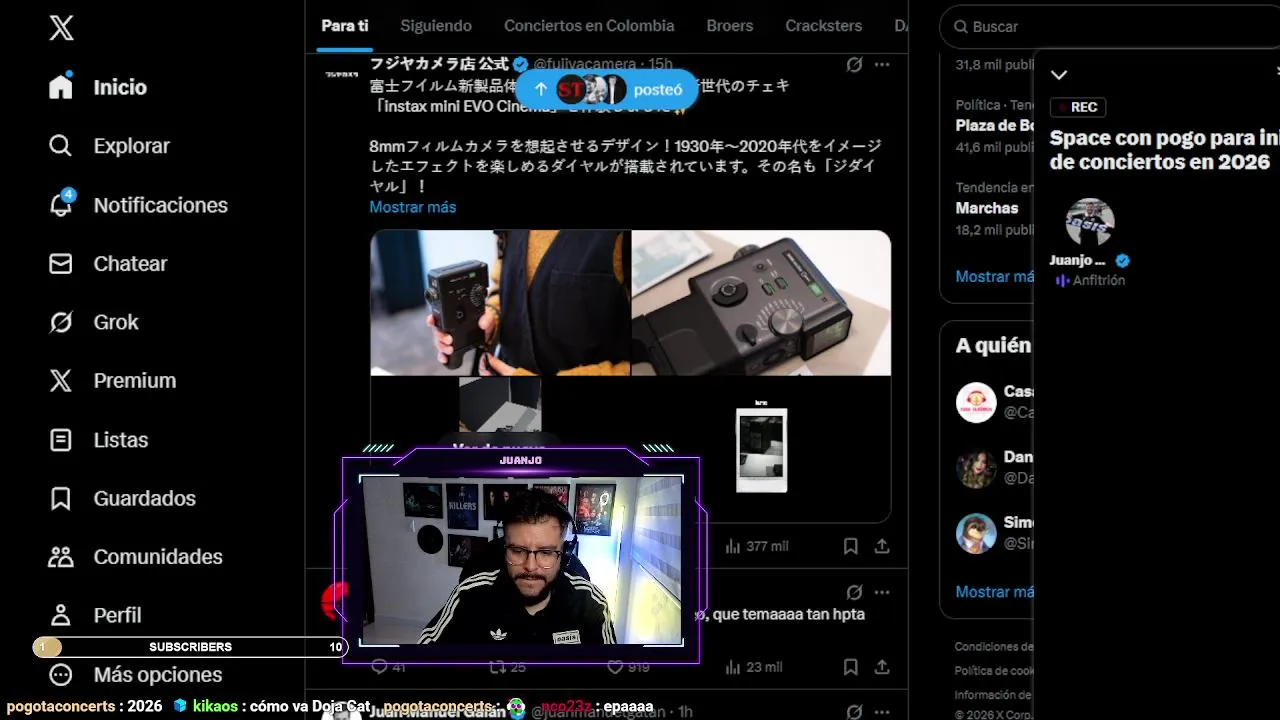This screenshot has height=720, width=1280.
Task: Open instax print photo thumbnail
Action: tap(761, 449)
